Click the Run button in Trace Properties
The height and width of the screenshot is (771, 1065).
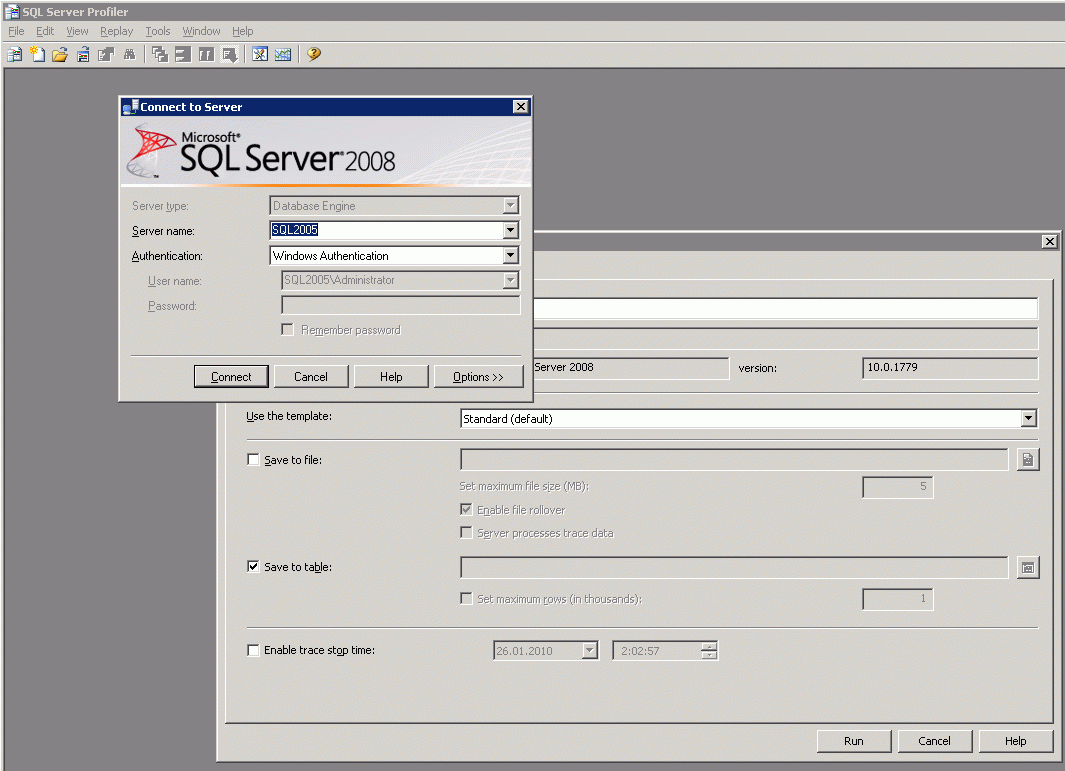(854, 741)
